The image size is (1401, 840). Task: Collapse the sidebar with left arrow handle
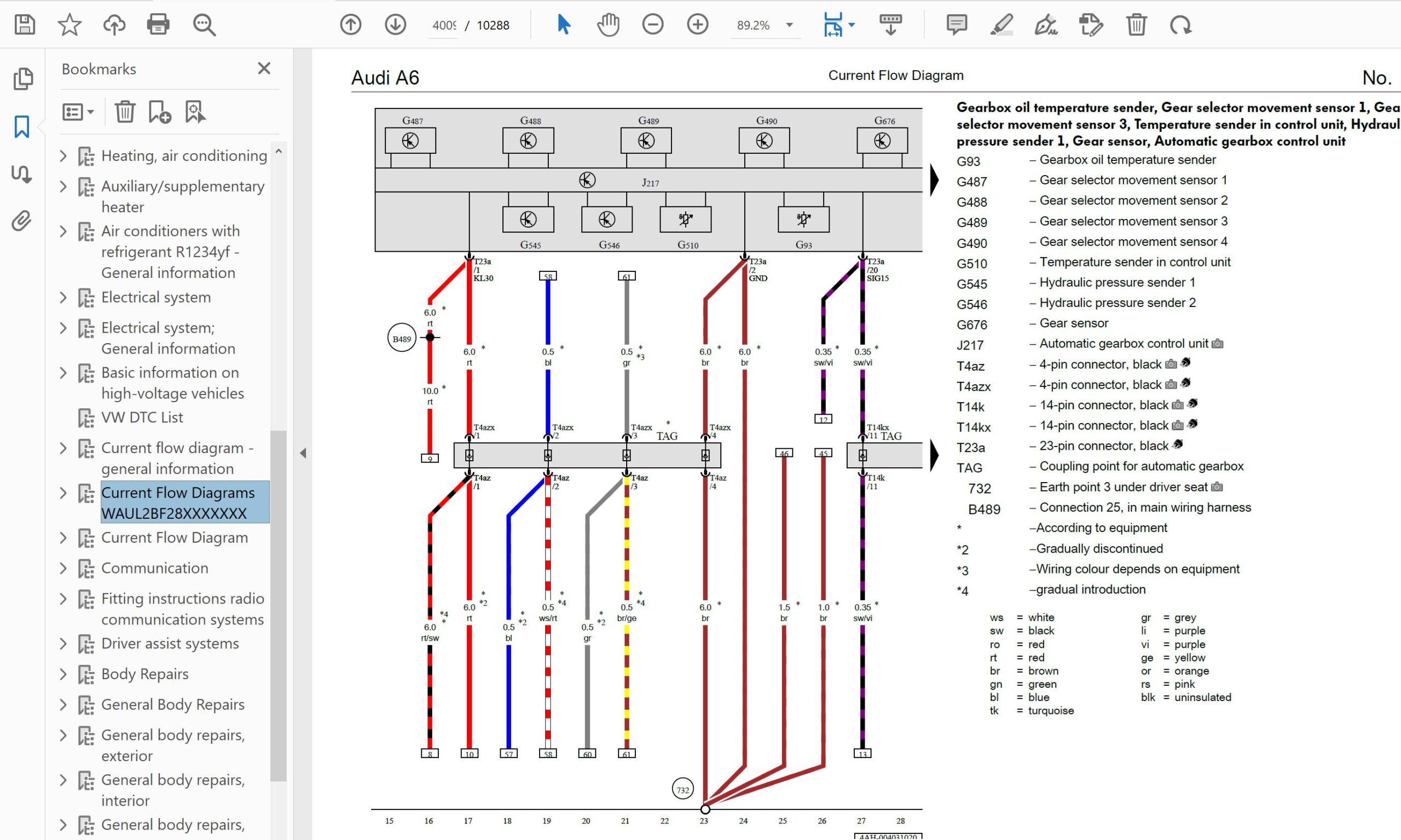click(x=303, y=453)
